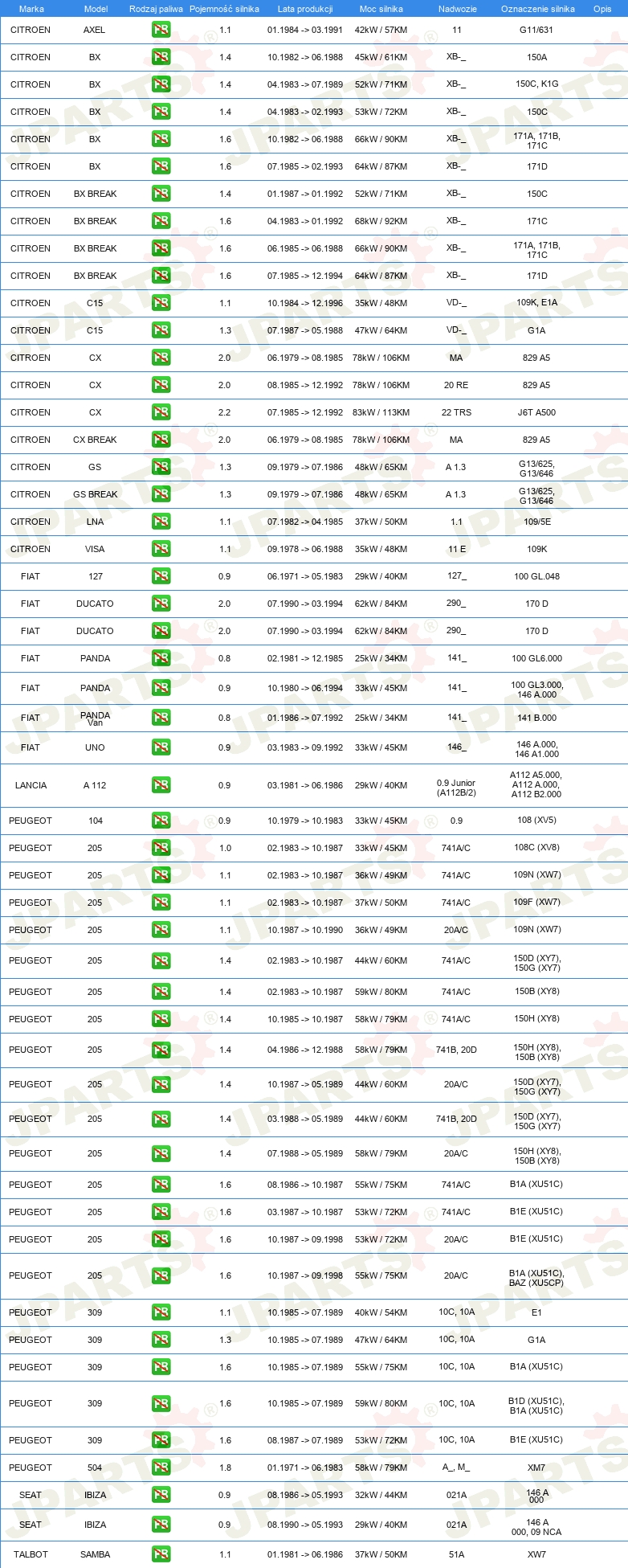Click the fuel icon for Peugeot 504

(161, 1468)
